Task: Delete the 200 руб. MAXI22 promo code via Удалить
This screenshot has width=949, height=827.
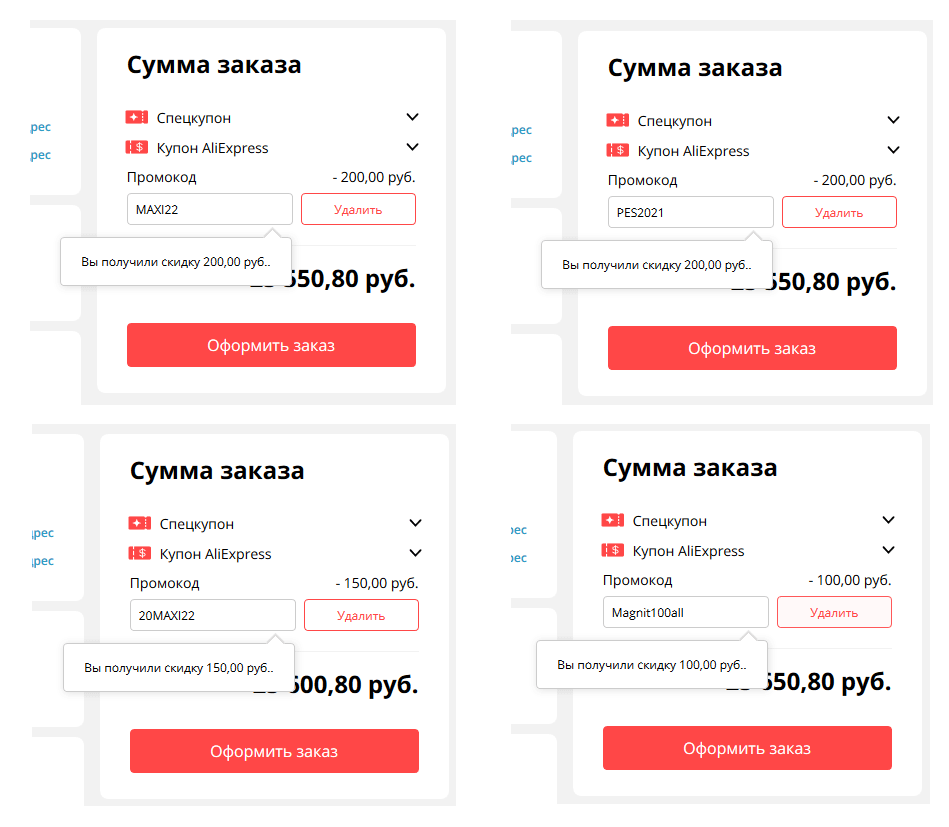Action: pyautogui.click(x=358, y=209)
